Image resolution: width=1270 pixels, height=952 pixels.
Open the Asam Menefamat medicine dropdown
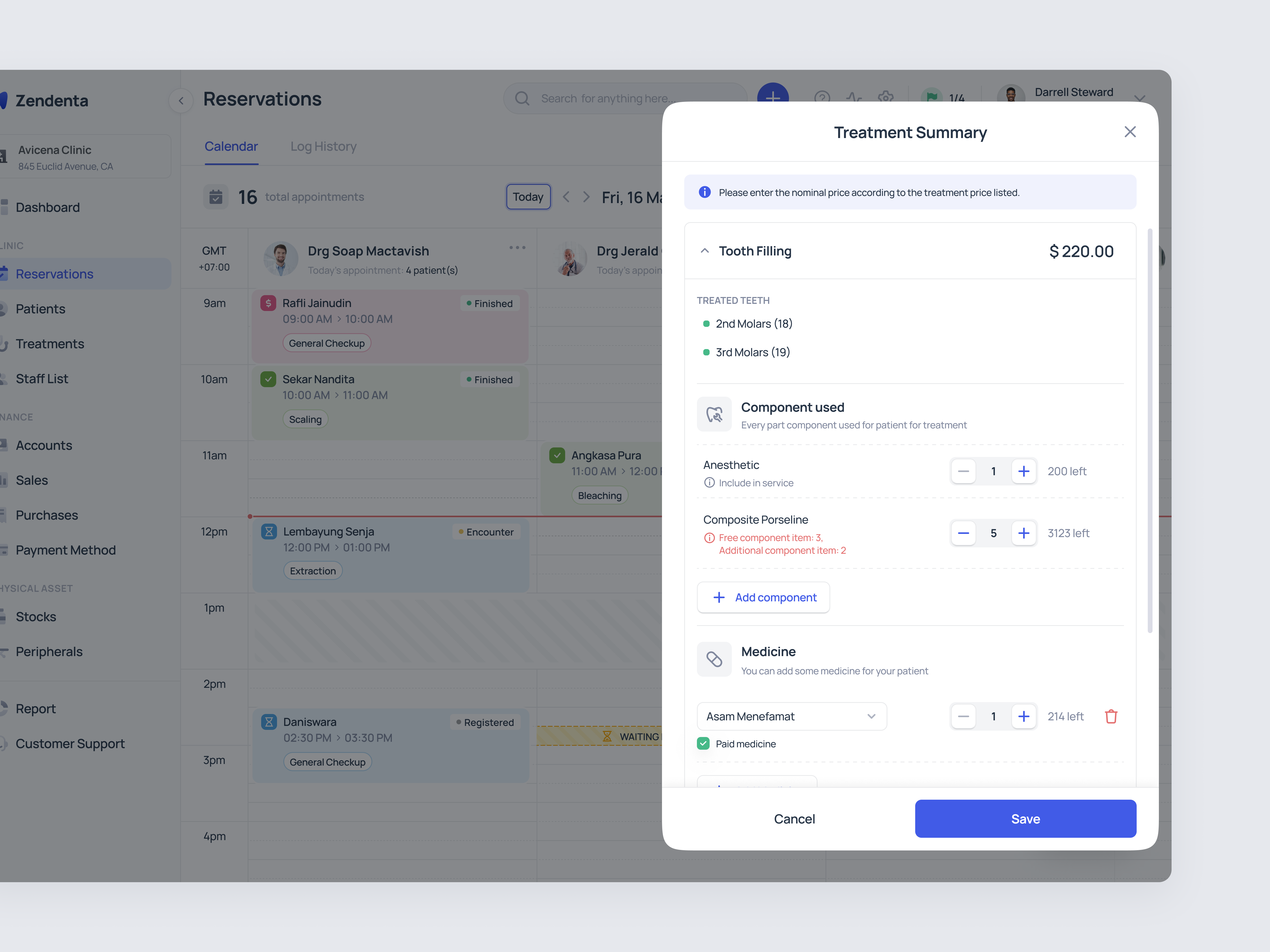[791, 716]
